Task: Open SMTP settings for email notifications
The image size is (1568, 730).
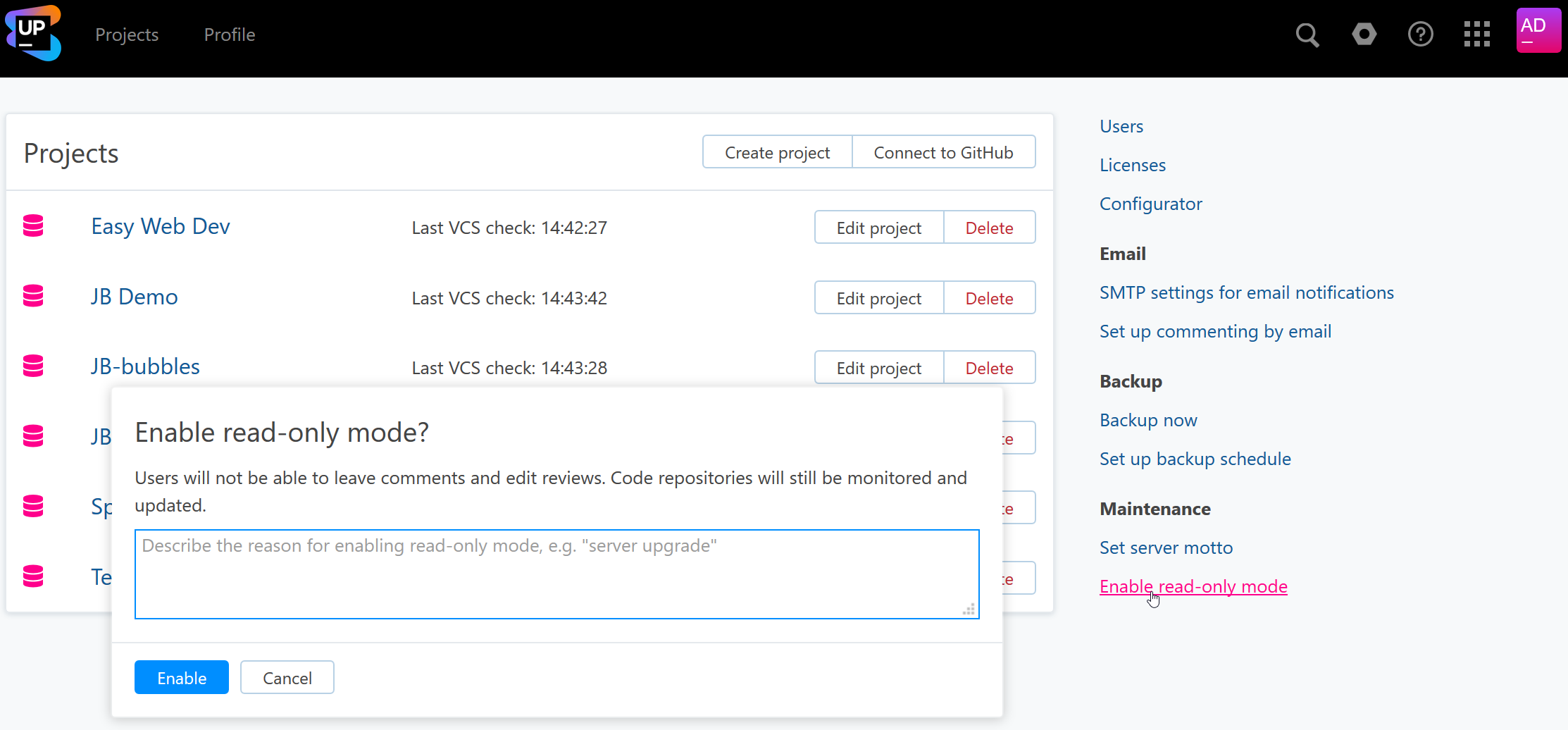Action: [x=1246, y=292]
